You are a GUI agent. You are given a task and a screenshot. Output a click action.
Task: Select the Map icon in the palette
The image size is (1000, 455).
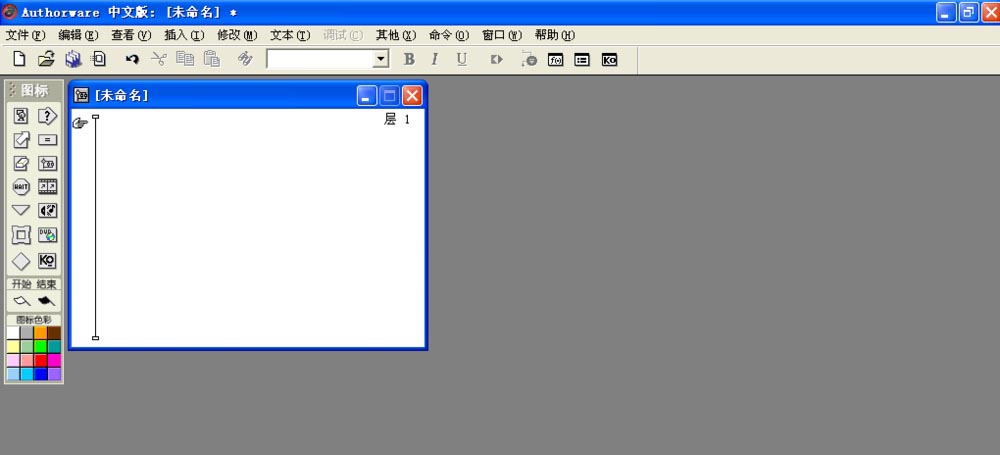pos(47,163)
